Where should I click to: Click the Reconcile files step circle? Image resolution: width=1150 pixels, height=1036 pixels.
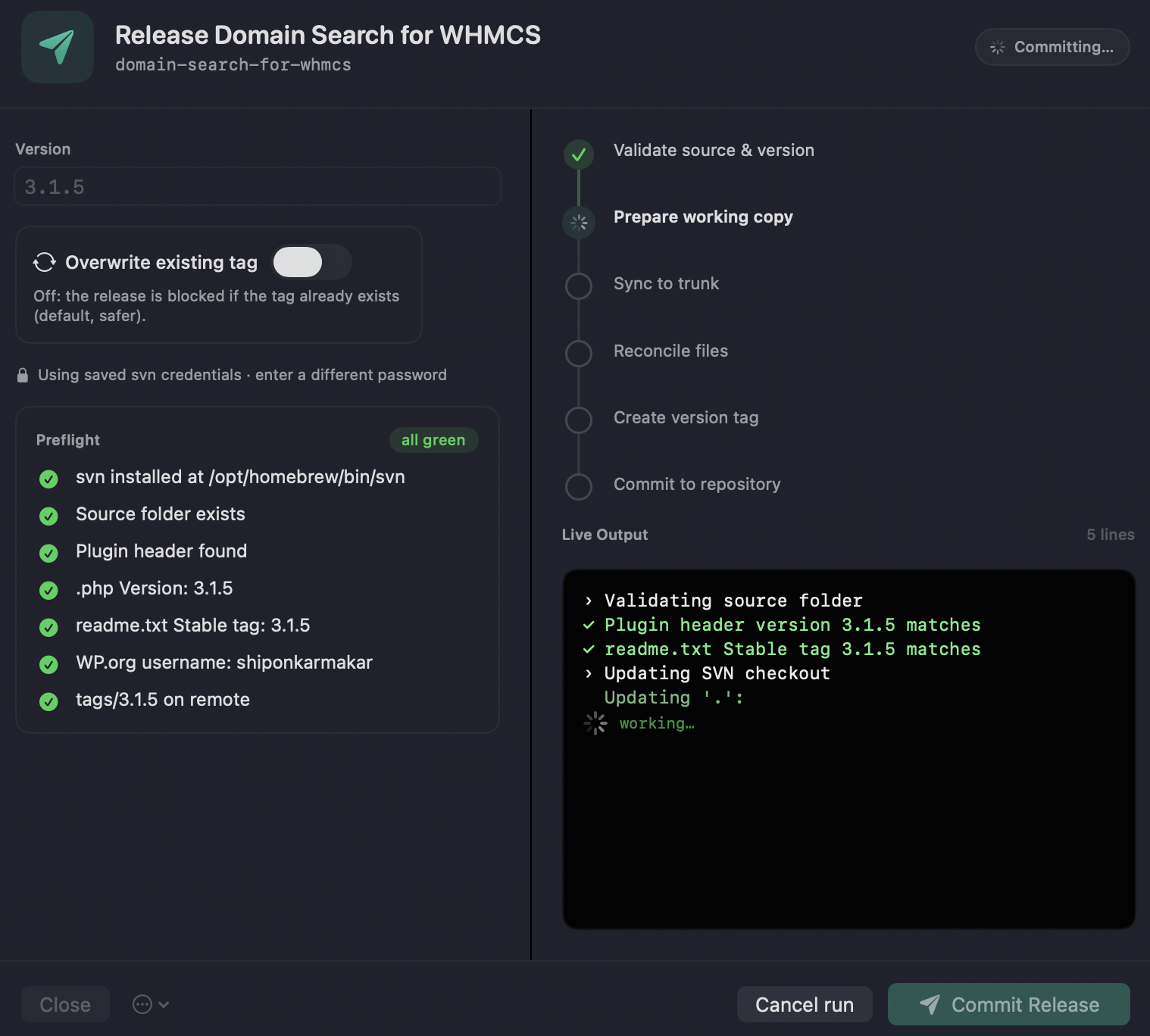pos(579,353)
